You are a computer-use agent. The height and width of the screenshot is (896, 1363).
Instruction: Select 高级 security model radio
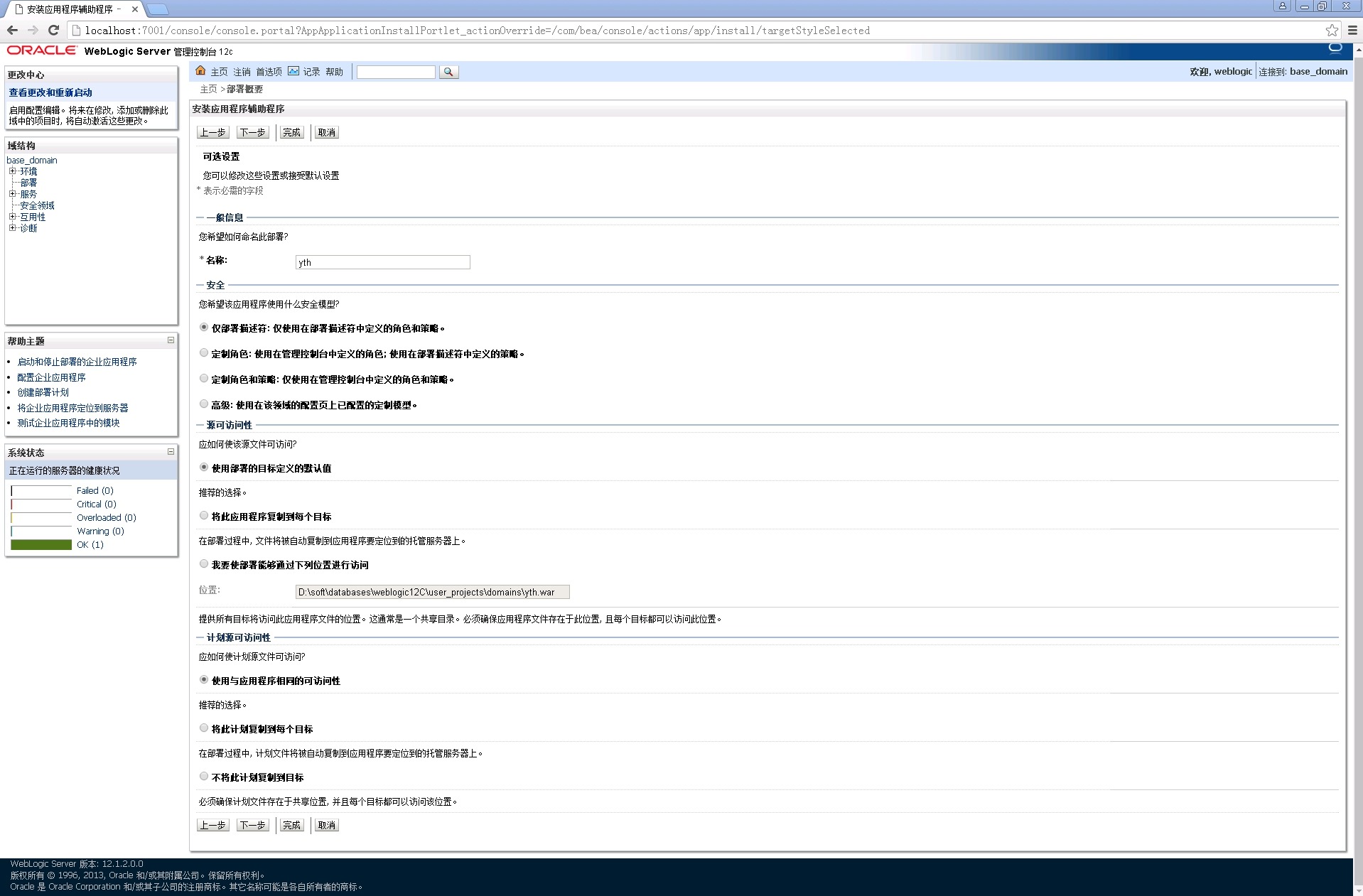tap(204, 404)
